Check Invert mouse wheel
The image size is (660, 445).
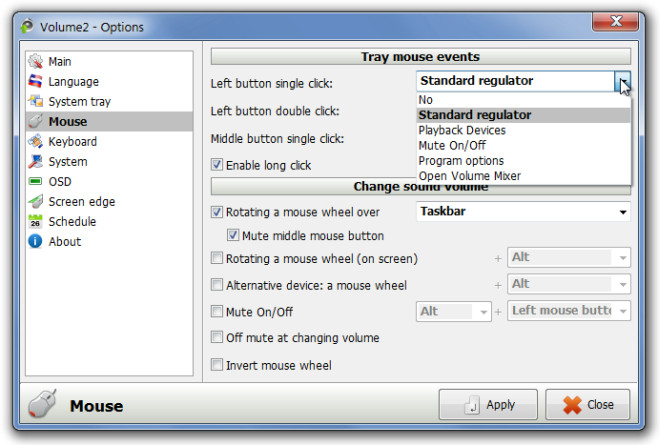(x=217, y=365)
